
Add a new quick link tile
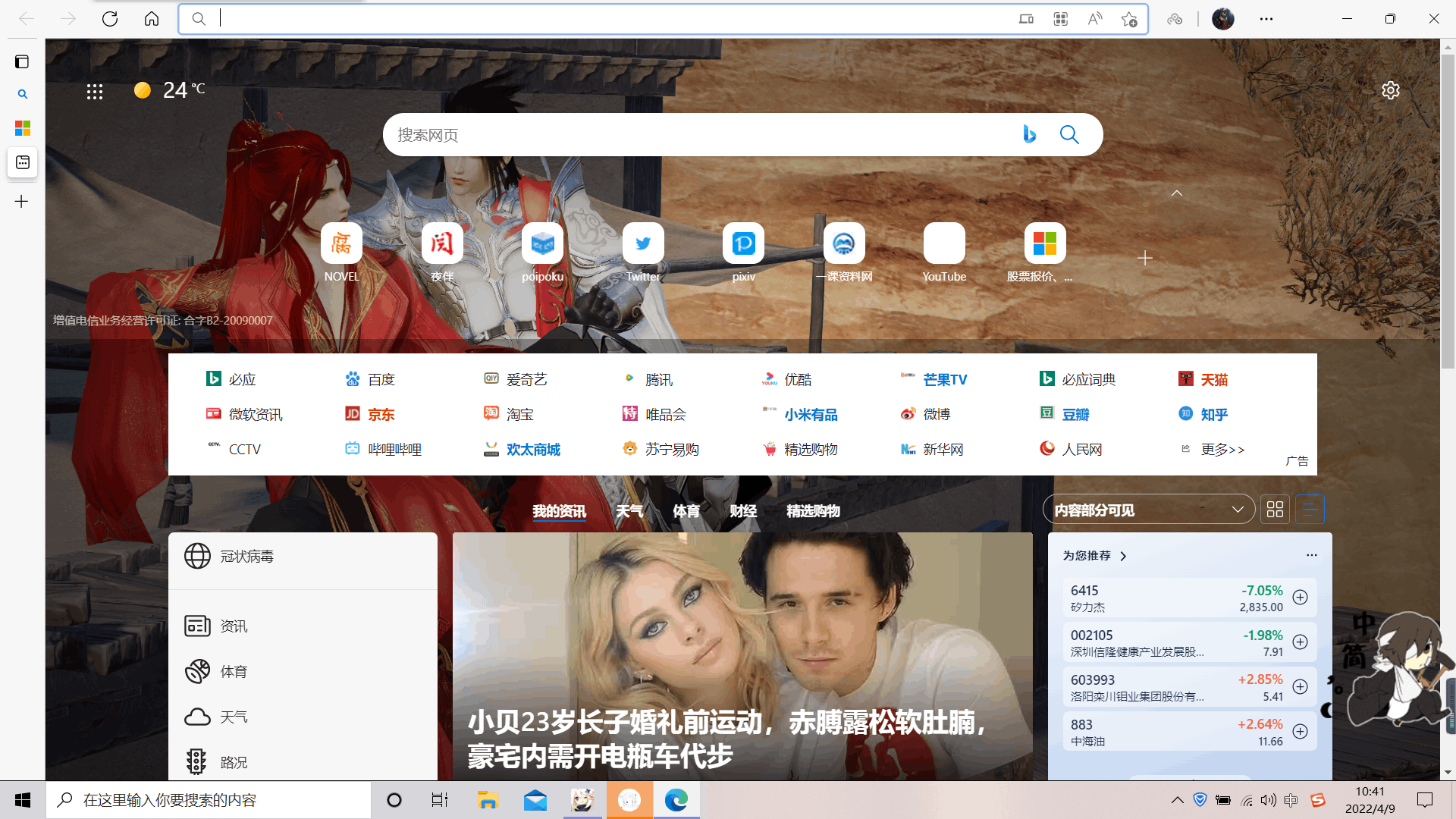pyautogui.click(x=1145, y=259)
